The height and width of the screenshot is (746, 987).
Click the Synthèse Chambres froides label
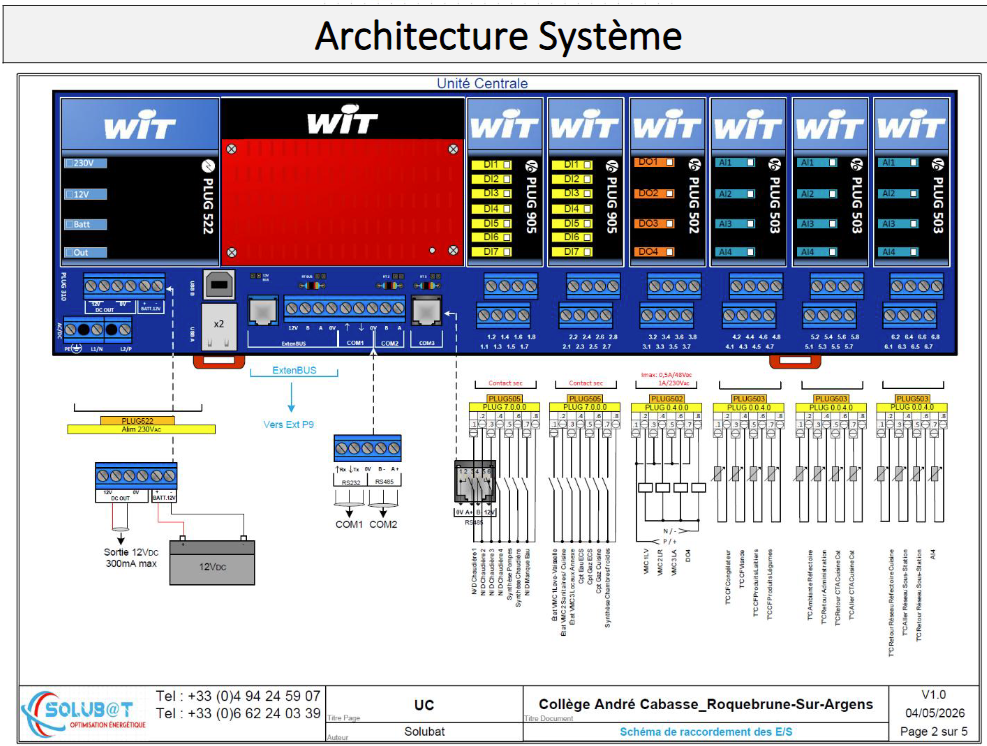point(607,589)
